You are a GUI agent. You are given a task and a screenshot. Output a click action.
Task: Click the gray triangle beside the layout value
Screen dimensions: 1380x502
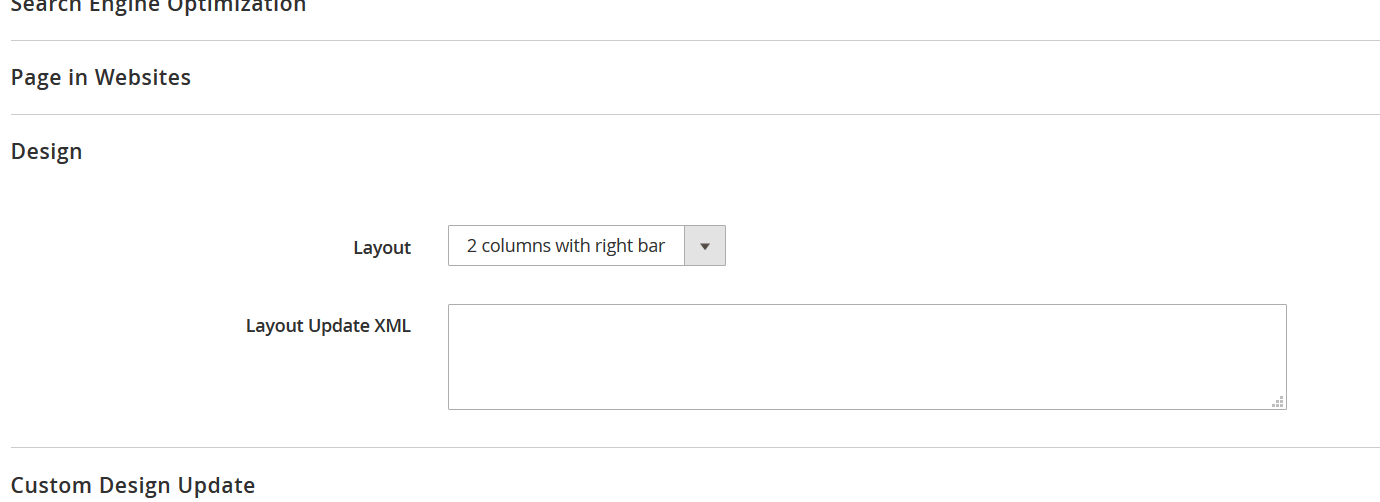point(704,246)
